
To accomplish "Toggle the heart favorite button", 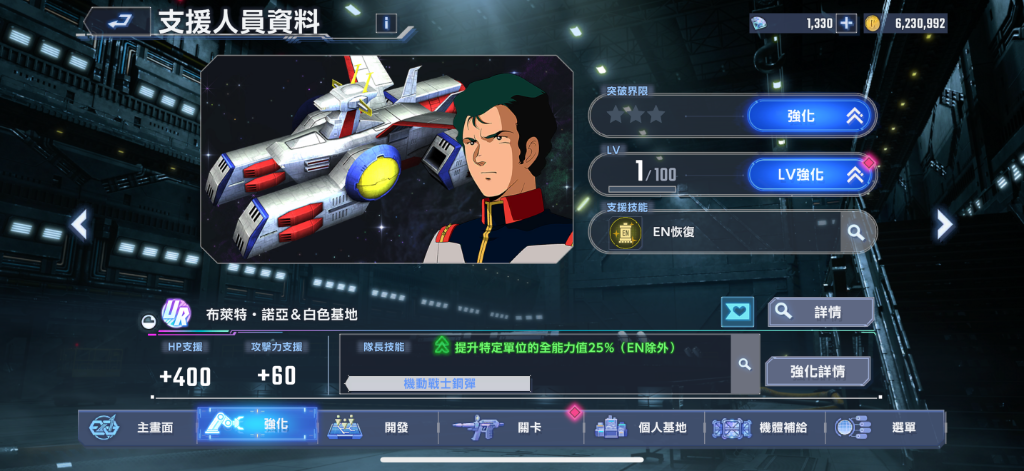I will (737, 312).
